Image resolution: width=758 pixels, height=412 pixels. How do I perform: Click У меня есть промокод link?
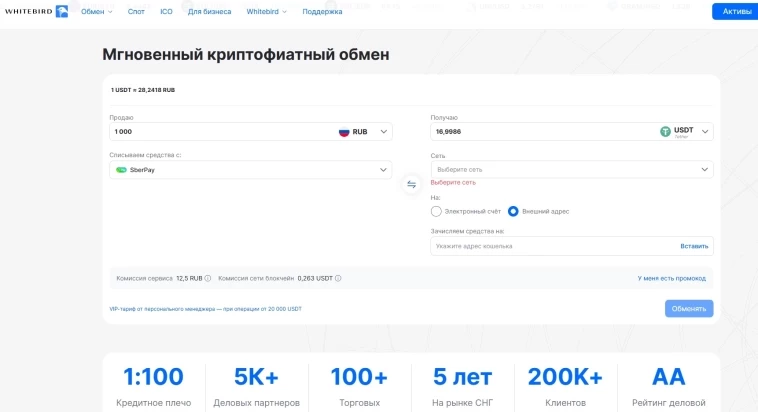point(671,279)
